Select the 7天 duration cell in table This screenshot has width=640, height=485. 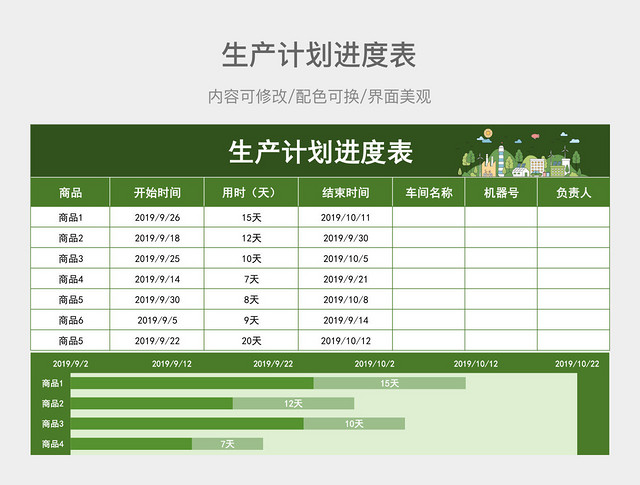(251, 279)
